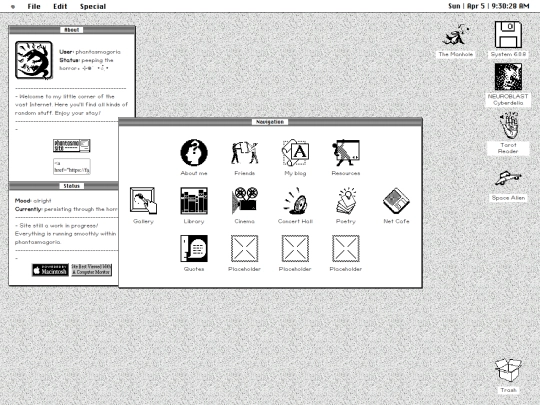This screenshot has height=405, width=540.
Task: Open the Edit menu
Action: point(60,6)
